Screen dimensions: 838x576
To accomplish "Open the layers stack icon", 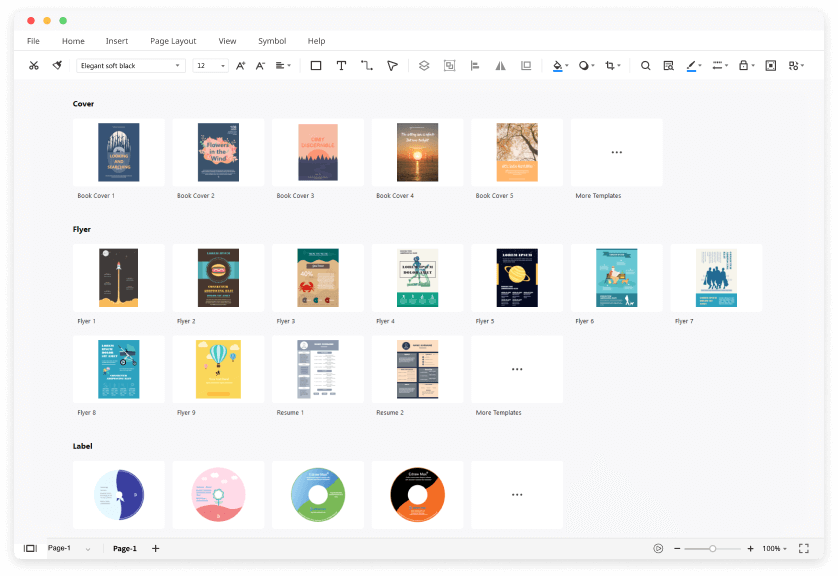I will click(424, 66).
